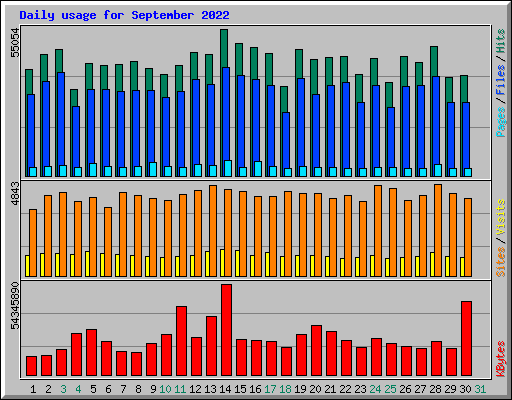Click day label '22' on the x-axis
This screenshot has width=512, height=400.
pyautogui.click(x=345, y=389)
